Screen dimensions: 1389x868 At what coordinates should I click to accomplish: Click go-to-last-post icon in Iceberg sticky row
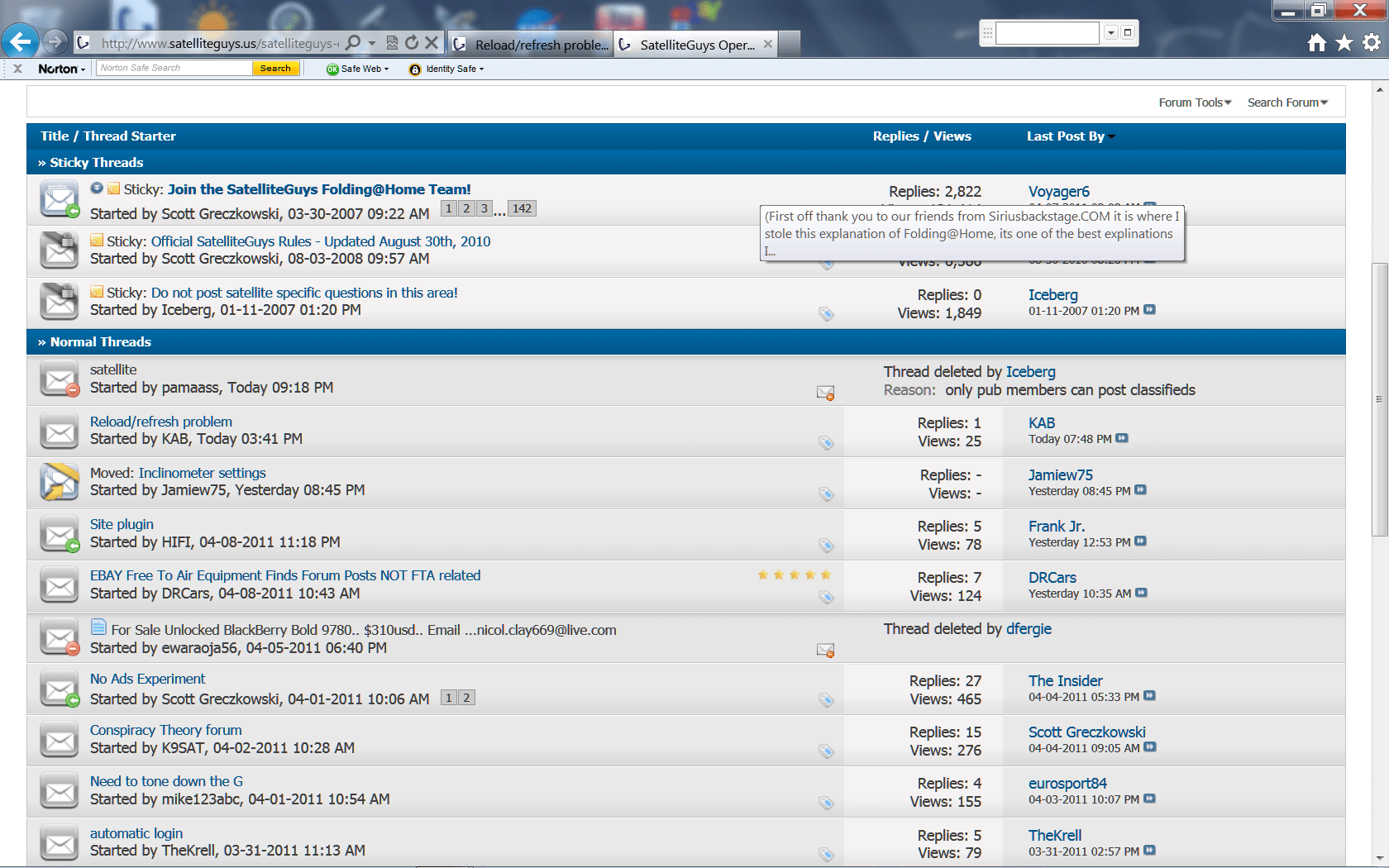(x=1149, y=310)
